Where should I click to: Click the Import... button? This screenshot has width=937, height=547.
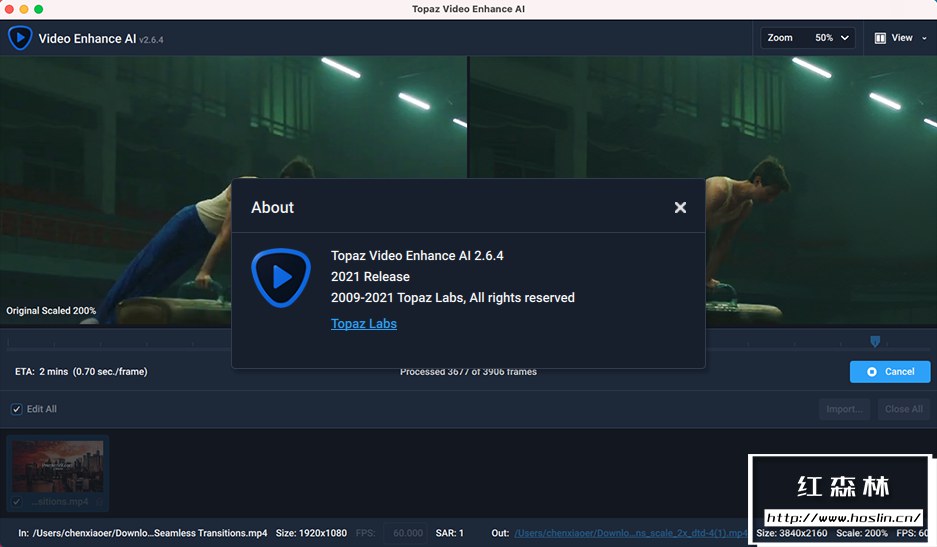pyautogui.click(x=844, y=409)
